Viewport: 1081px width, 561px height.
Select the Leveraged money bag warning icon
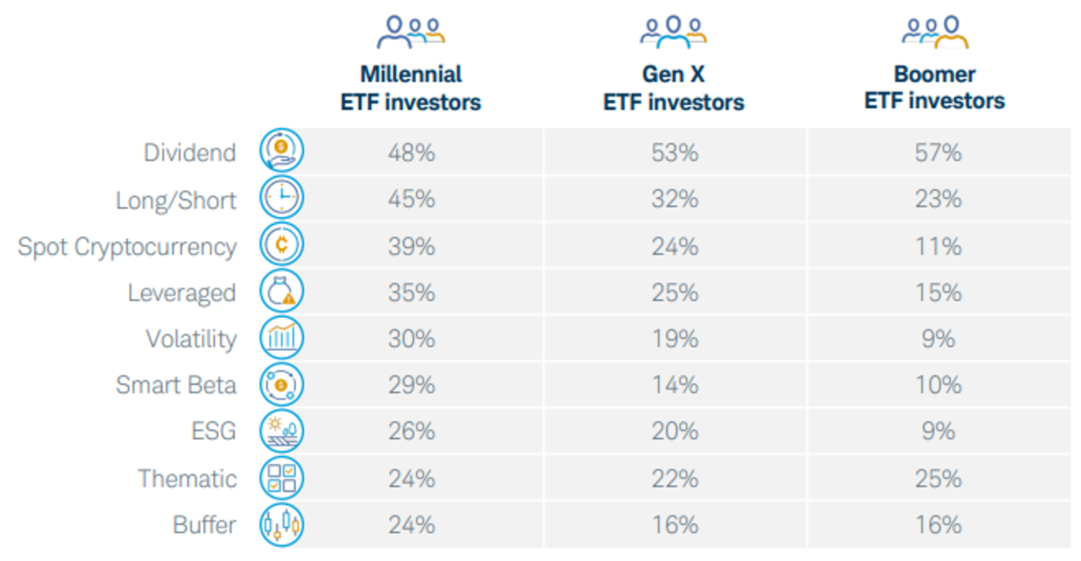(x=281, y=291)
